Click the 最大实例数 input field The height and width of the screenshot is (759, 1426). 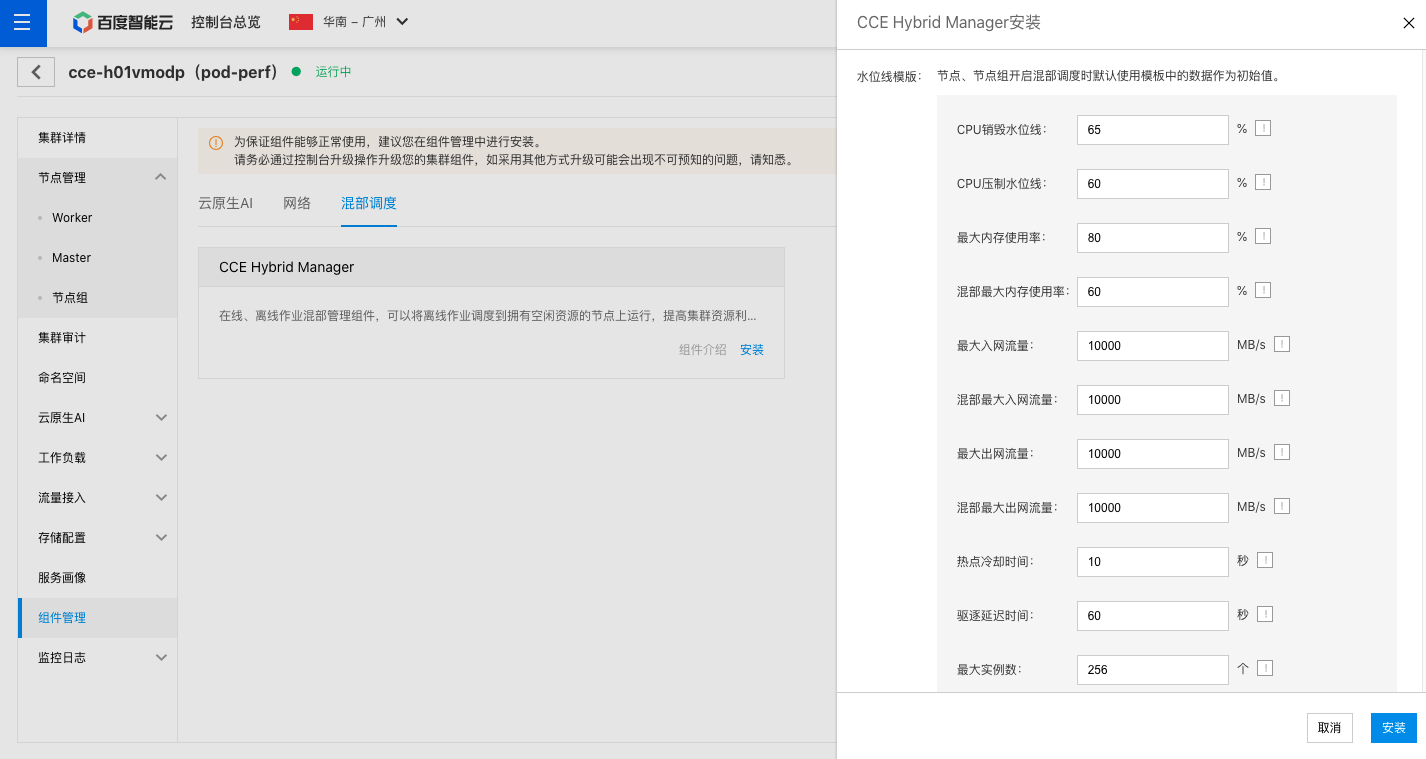coord(1153,669)
